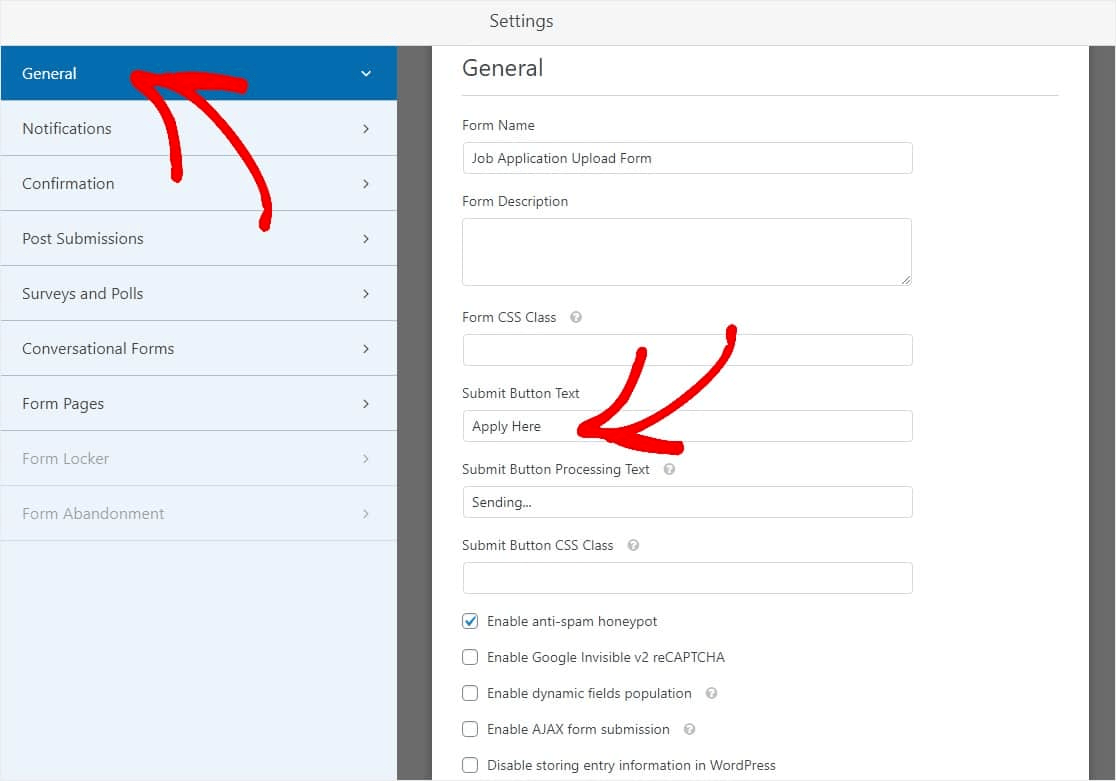Image resolution: width=1116 pixels, height=781 pixels.
Task: View the dynamic fields population help icon
Action: [710, 693]
